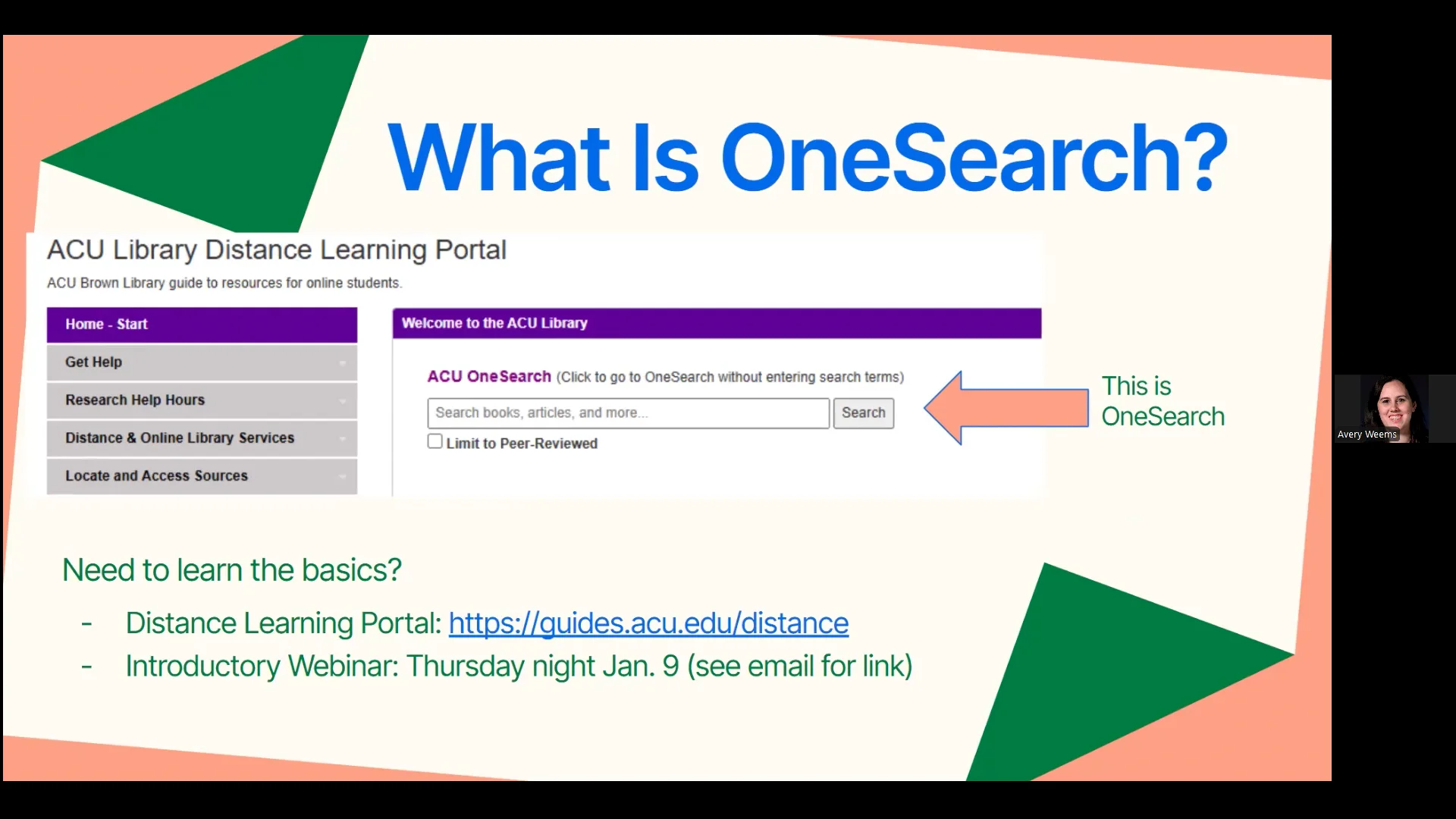
Task: Open the Research Help Hours menu item
Action: point(135,400)
